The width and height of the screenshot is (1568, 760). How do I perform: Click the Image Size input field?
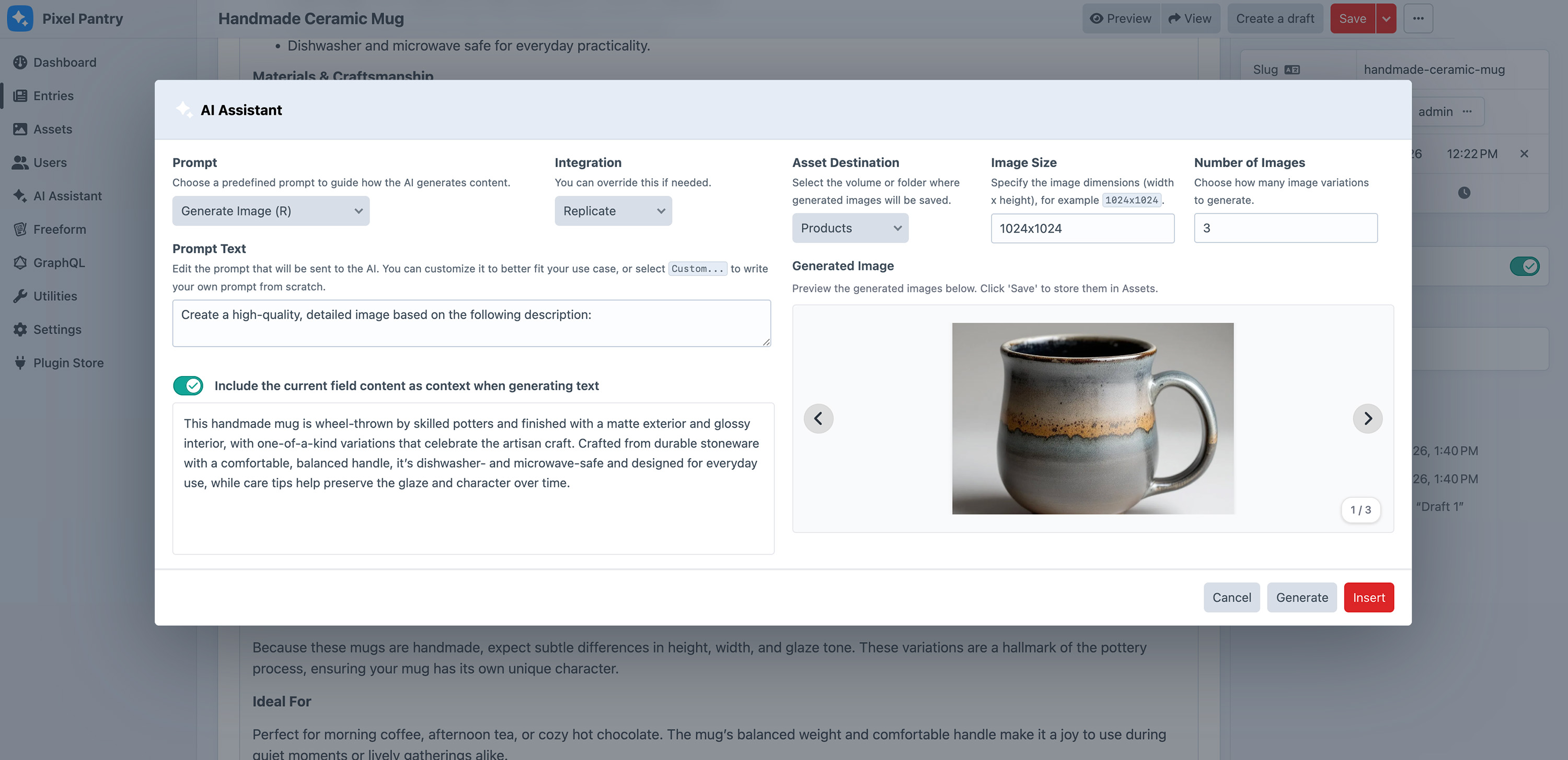(x=1081, y=228)
